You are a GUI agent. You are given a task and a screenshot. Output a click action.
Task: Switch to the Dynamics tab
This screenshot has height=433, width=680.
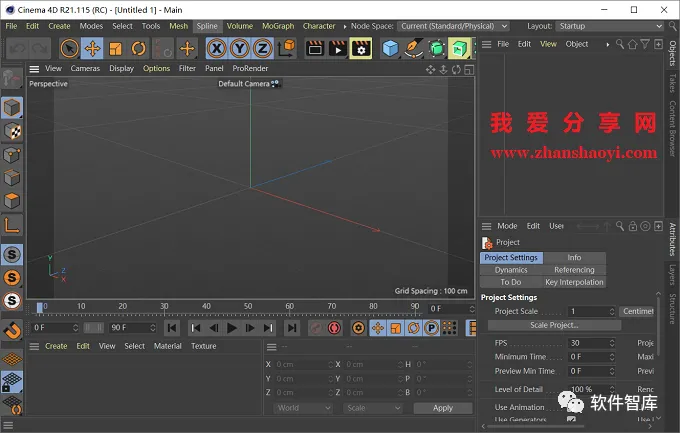pos(511,270)
